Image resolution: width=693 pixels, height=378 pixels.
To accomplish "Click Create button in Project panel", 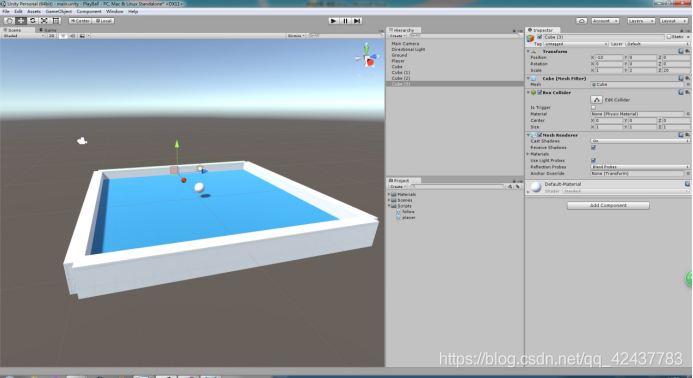I will point(397,187).
